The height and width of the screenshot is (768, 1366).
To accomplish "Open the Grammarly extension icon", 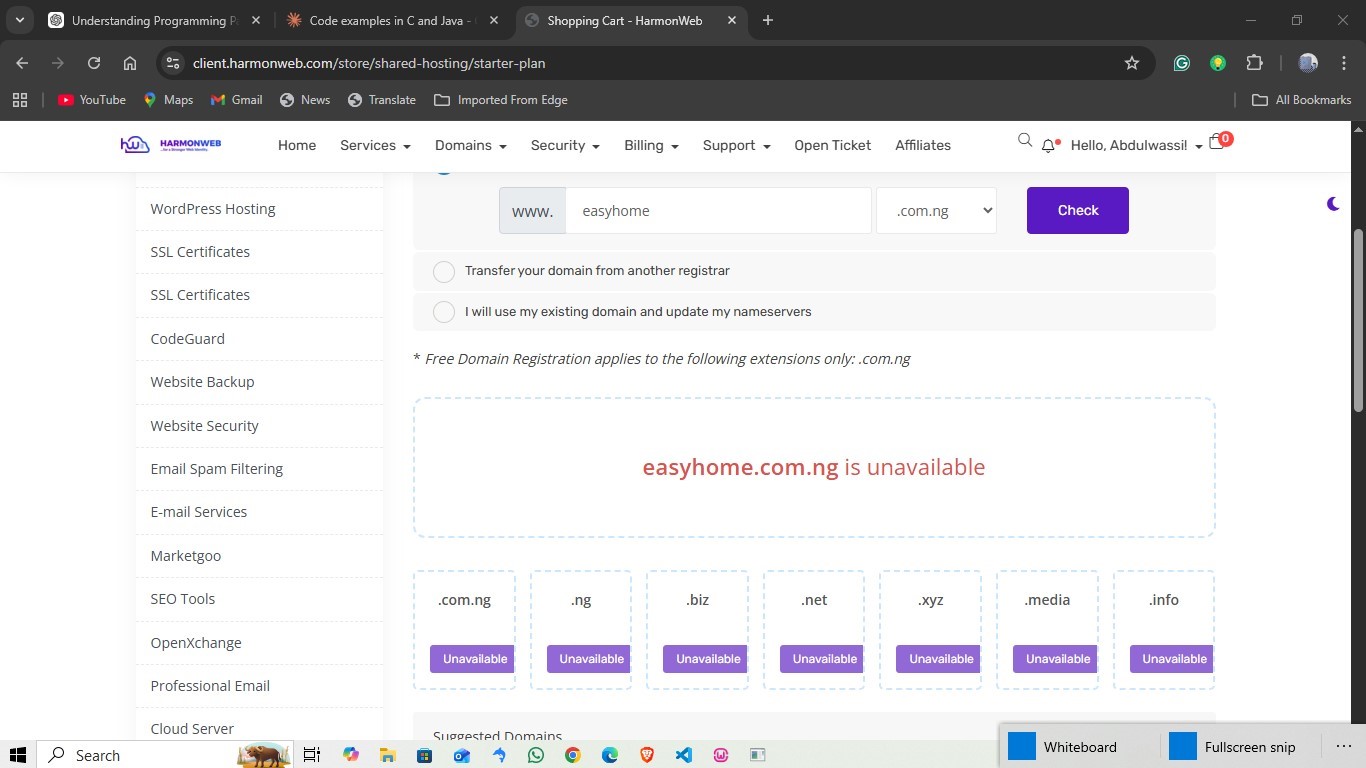I will (1182, 63).
